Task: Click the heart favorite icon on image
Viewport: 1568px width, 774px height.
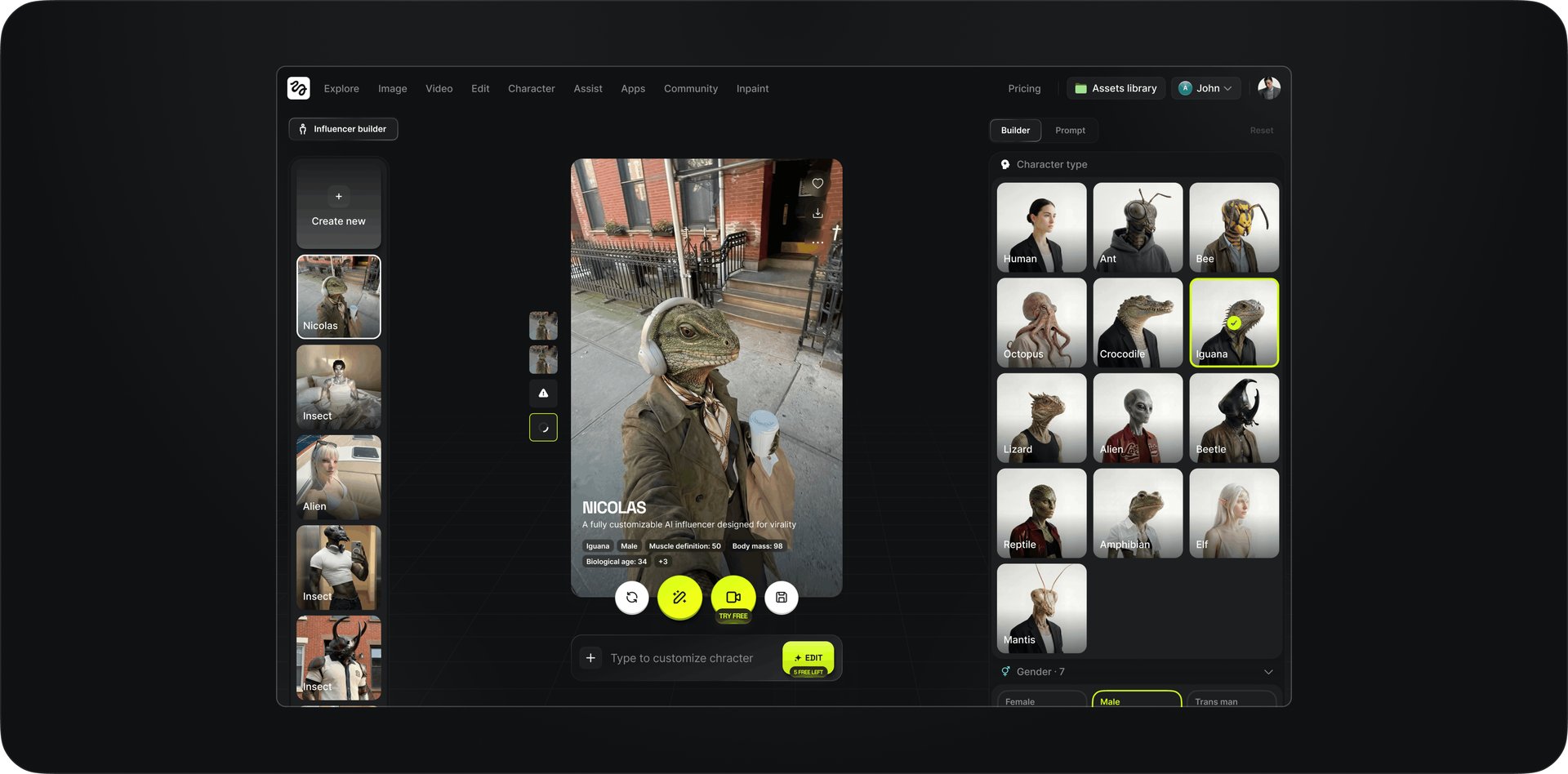Action: [817, 184]
